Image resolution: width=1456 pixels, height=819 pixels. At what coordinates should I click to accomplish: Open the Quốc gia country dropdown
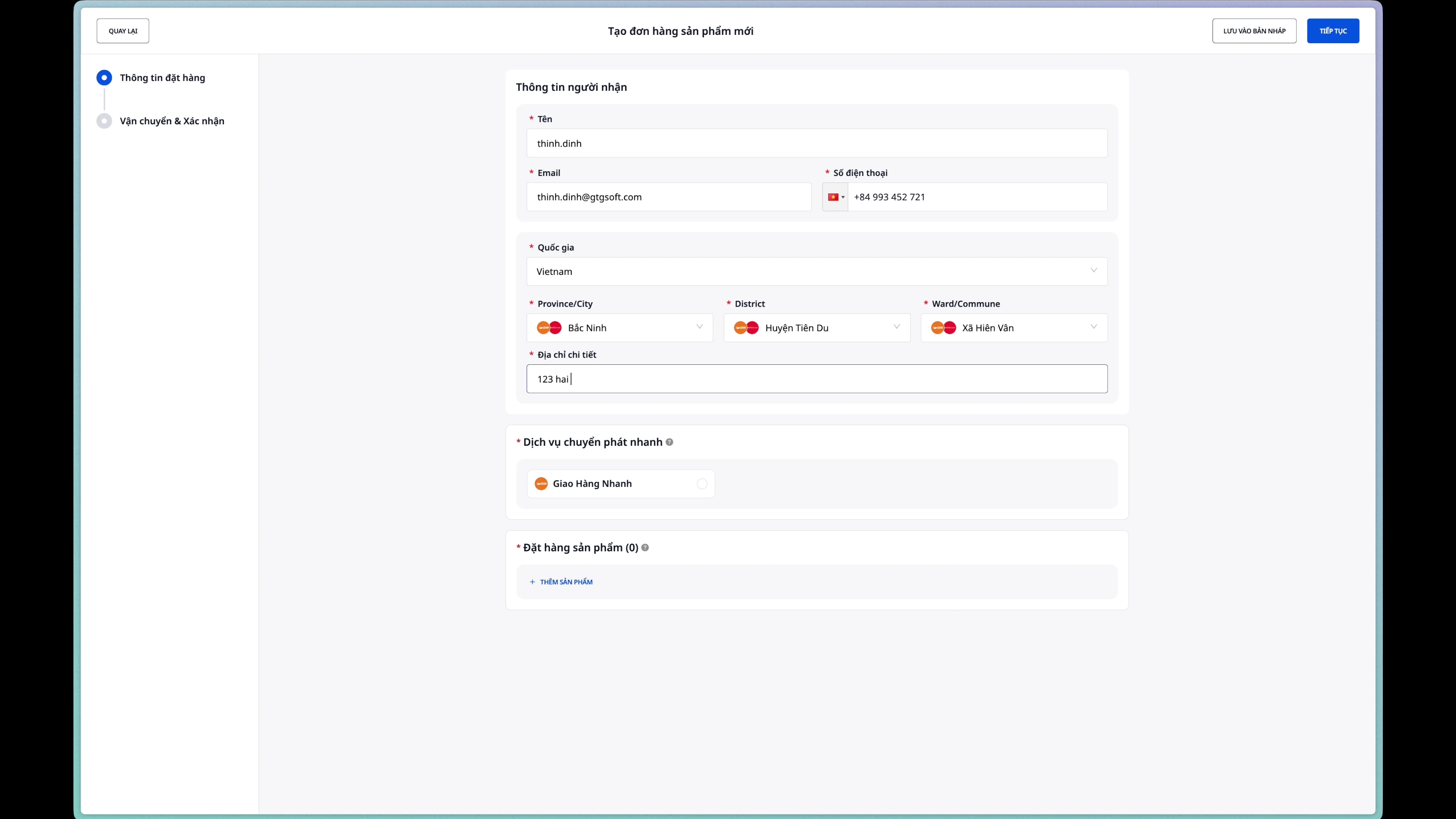click(x=816, y=271)
